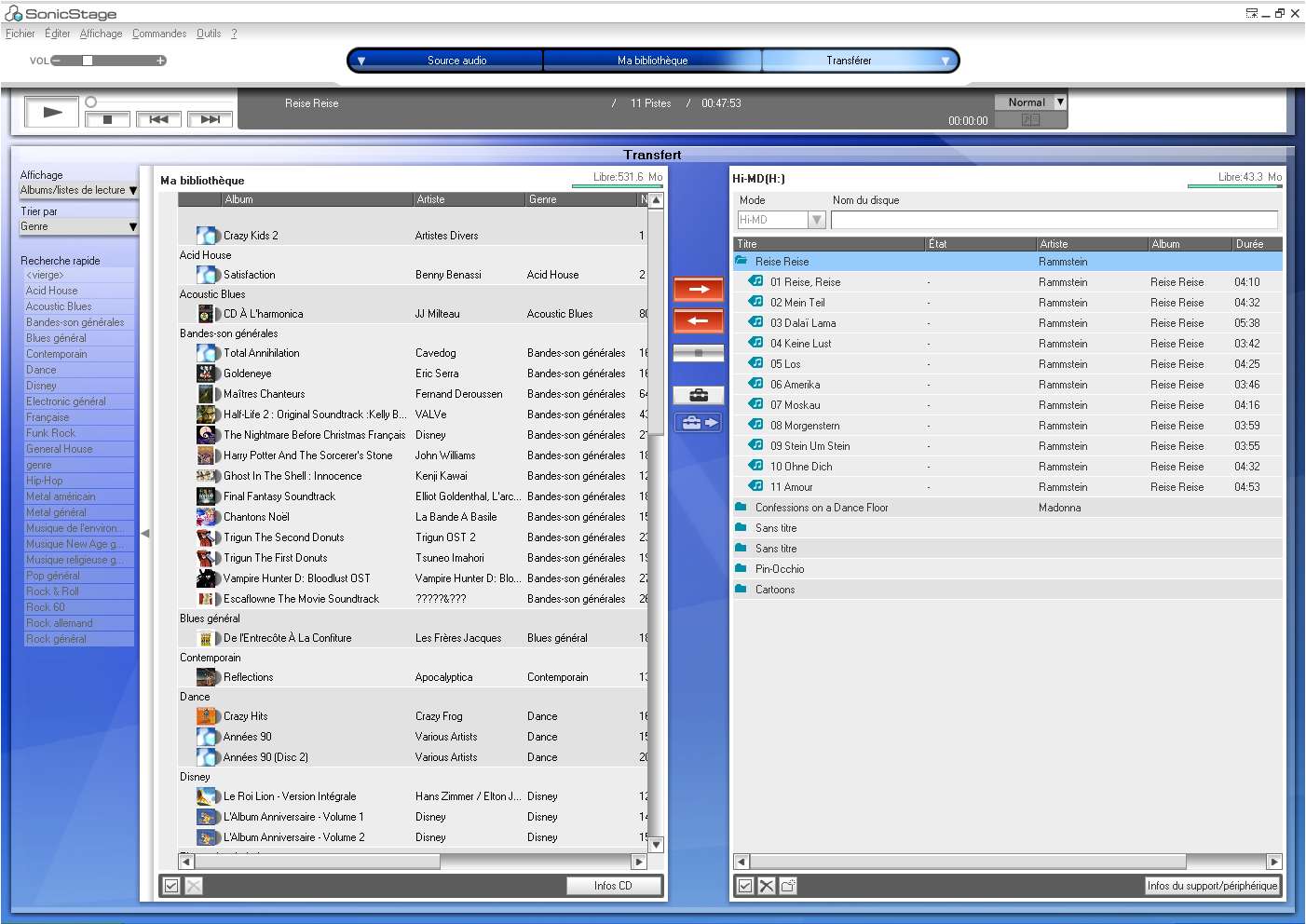Open the Trier par Genre dropdown

[x=78, y=226]
